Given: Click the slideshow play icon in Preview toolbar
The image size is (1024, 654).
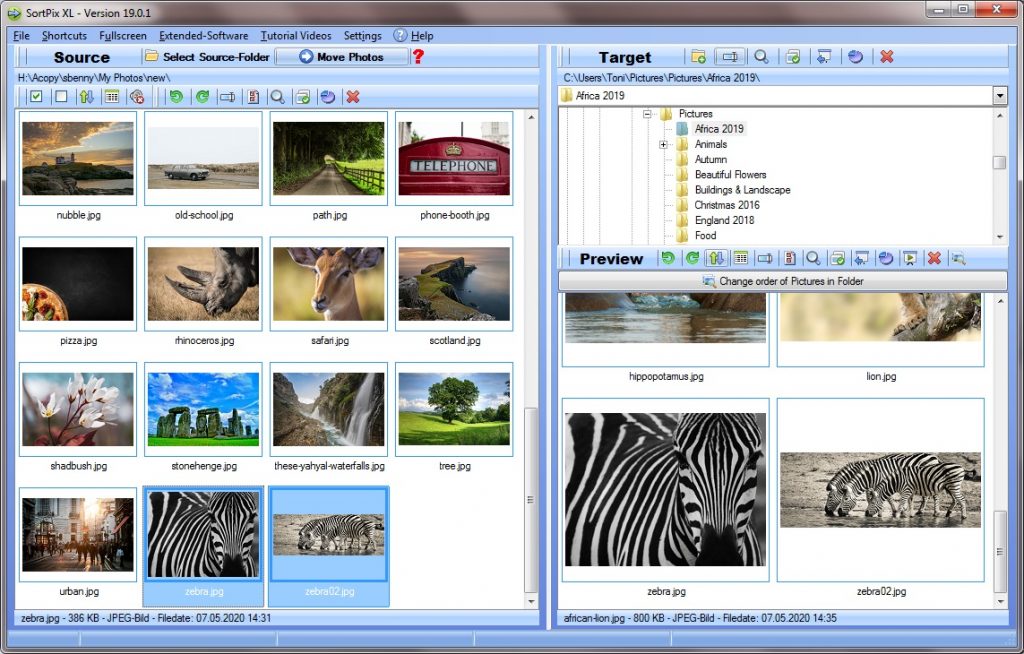Looking at the screenshot, I should point(910,258).
